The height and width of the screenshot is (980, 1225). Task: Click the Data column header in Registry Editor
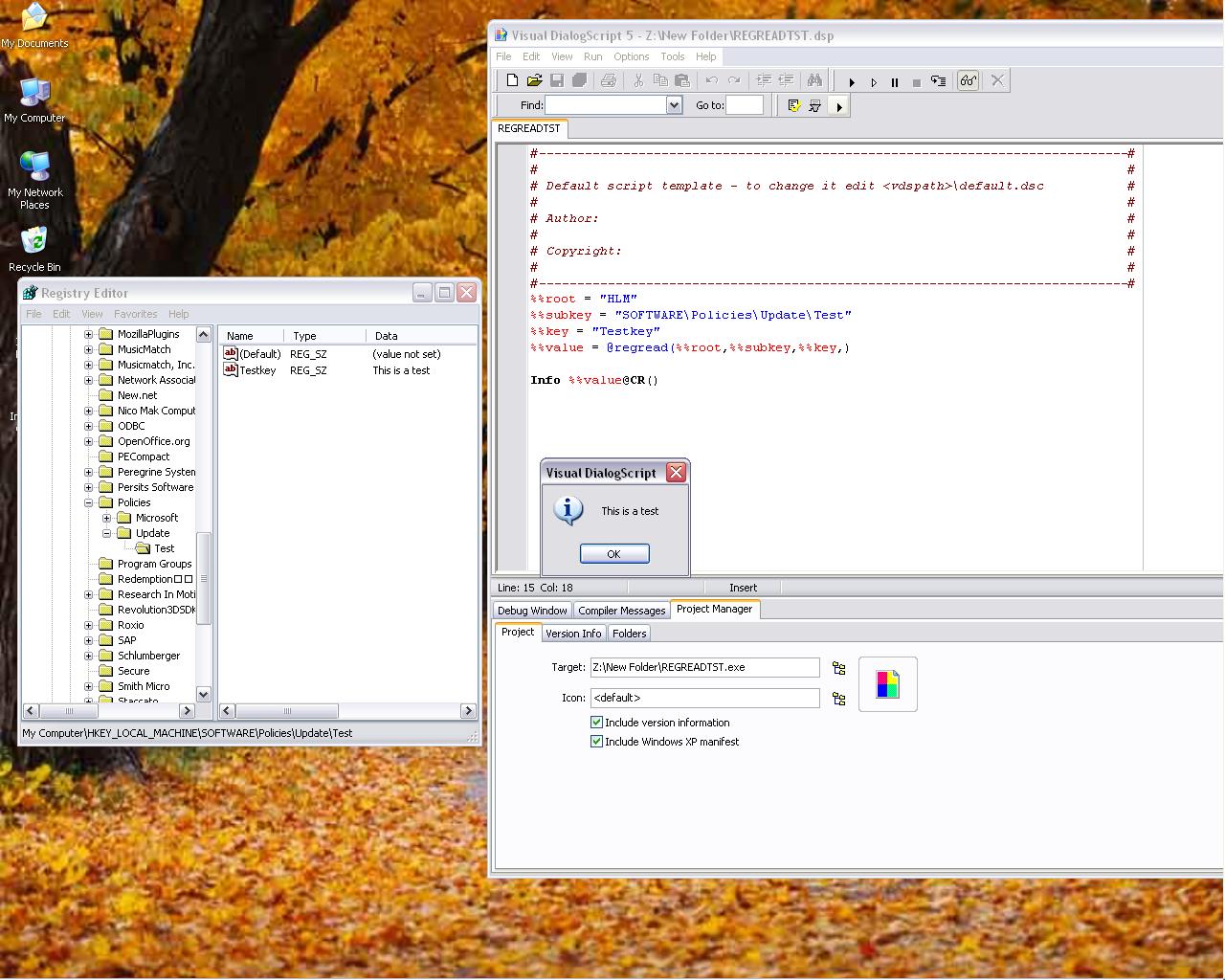coord(421,336)
